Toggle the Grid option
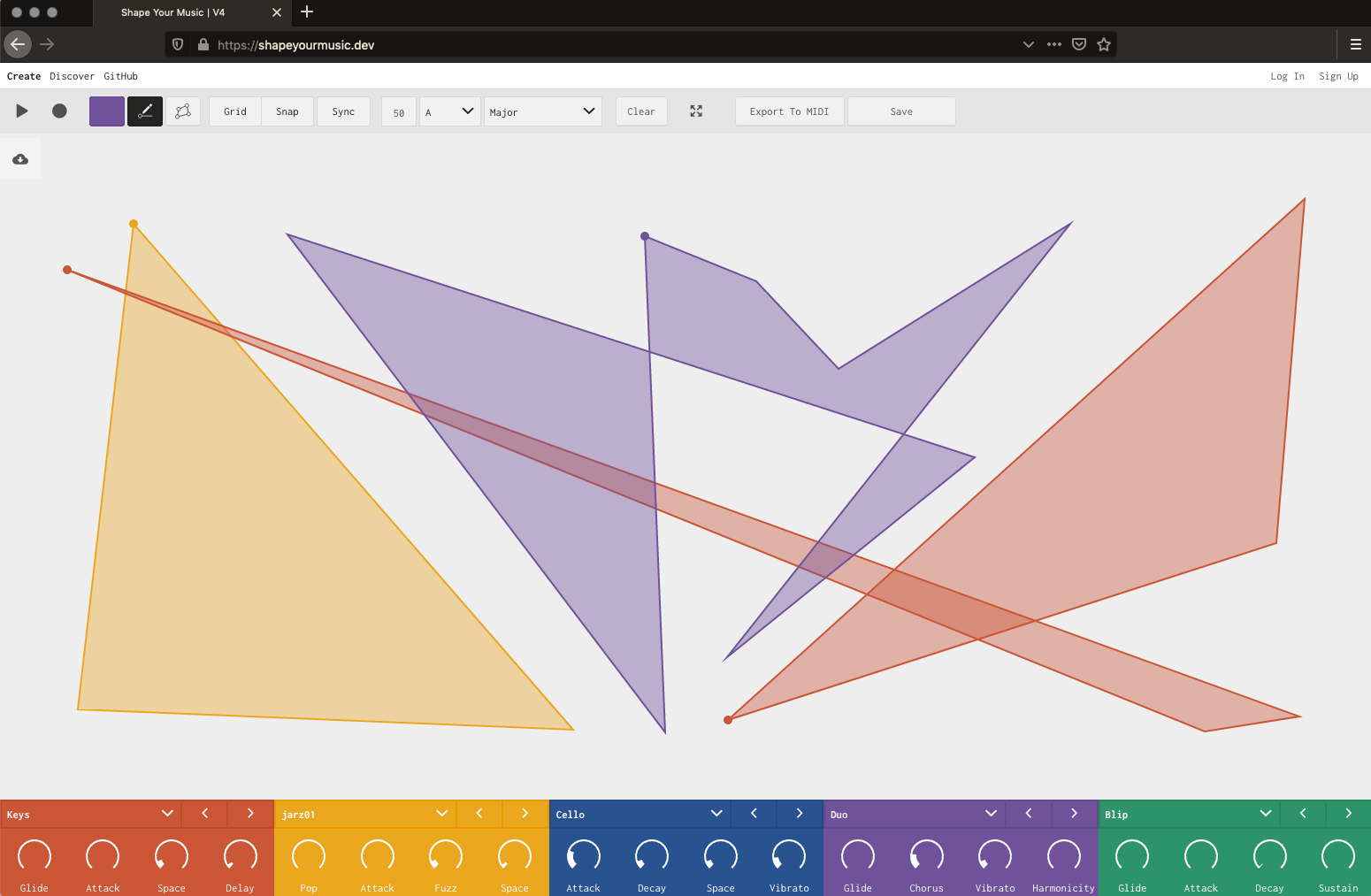1371x896 pixels. pos(235,111)
